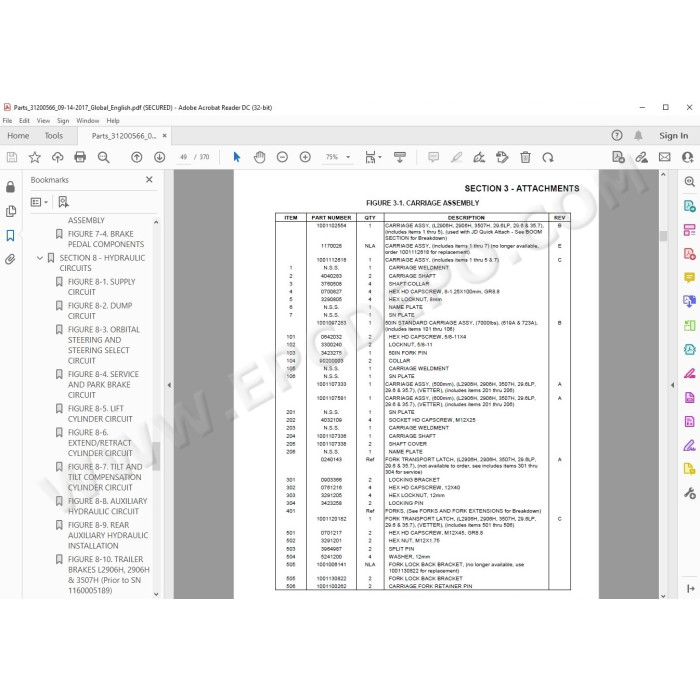The height and width of the screenshot is (700, 700).
Task: Open the Export PDF tool in right pane
Action: pyautogui.click(x=690, y=206)
